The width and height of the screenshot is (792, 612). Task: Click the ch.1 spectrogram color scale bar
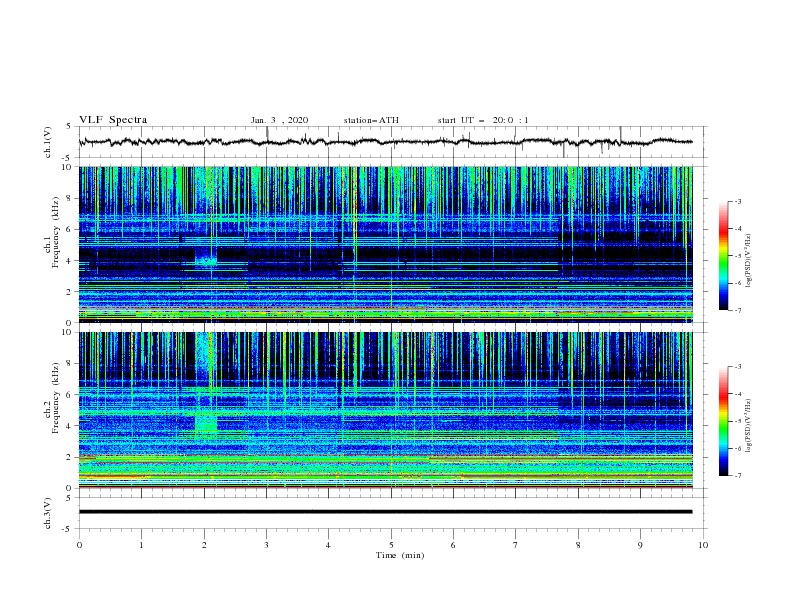[724, 256]
